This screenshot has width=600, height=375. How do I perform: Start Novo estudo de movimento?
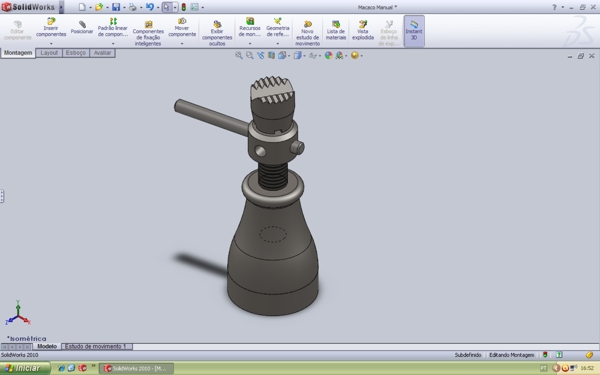tap(307, 33)
